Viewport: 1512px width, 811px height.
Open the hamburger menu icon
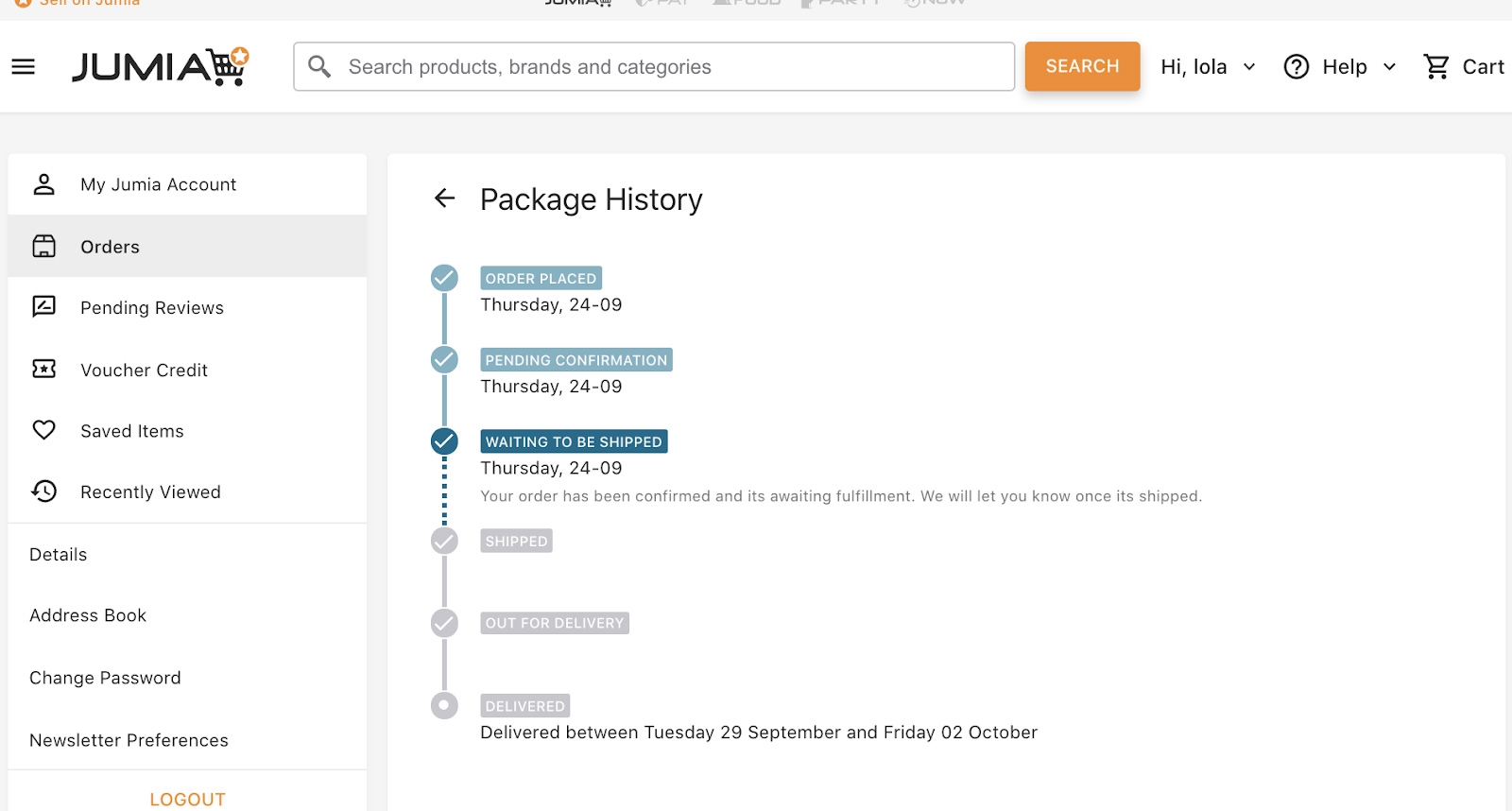(23, 67)
